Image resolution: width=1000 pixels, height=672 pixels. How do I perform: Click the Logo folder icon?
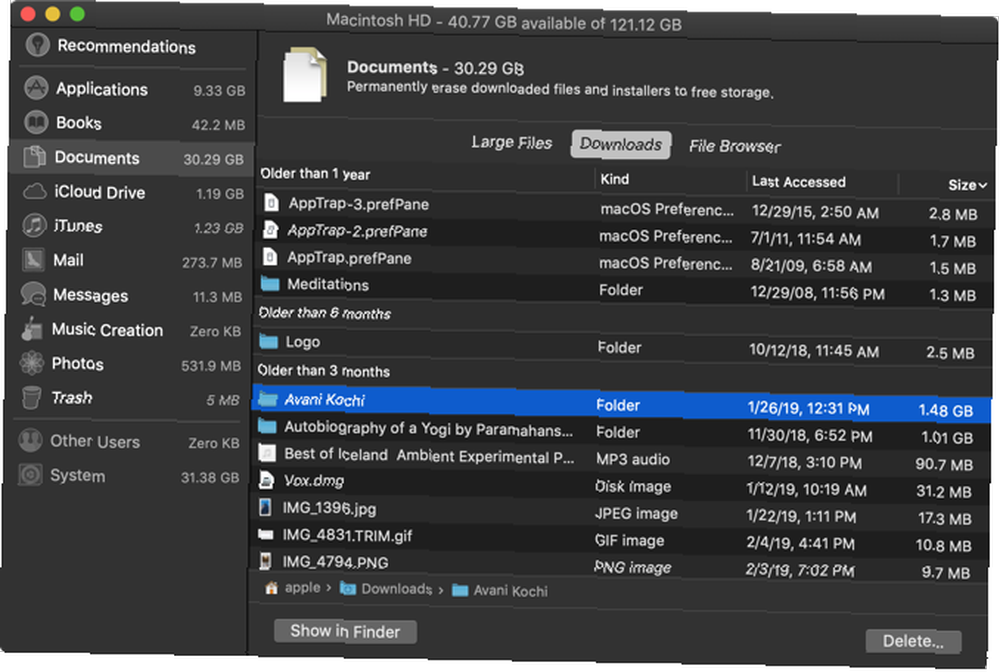point(268,342)
